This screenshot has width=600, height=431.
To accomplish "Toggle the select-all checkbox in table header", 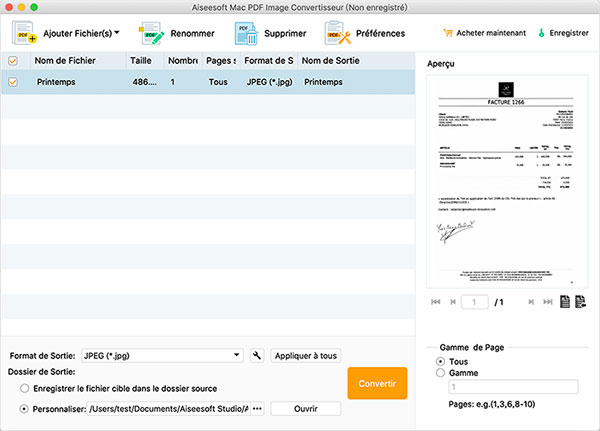I will 13,61.
